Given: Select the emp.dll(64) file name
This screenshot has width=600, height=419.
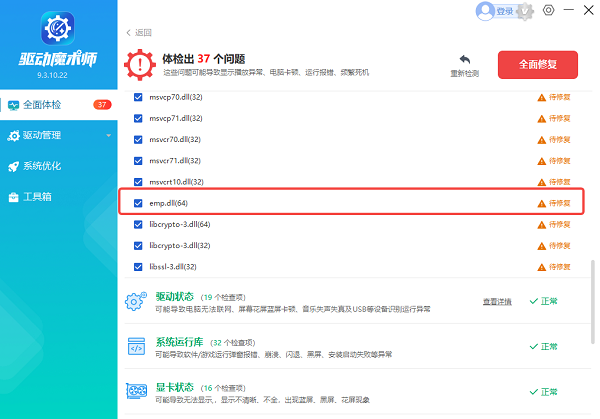Looking at the screenshot, I should (168, 203).
